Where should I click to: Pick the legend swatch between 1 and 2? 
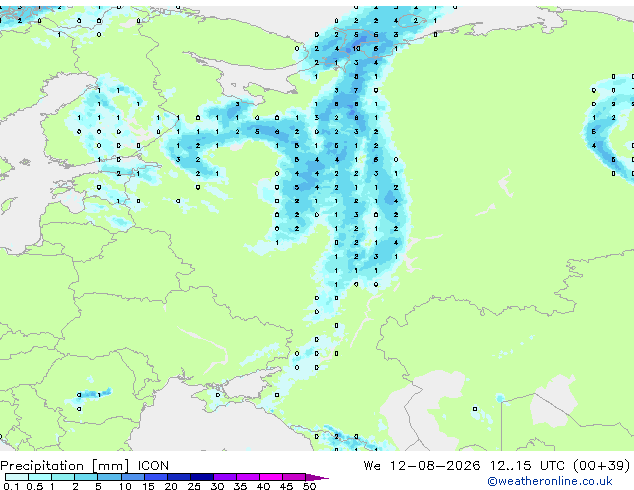[63, 477]
